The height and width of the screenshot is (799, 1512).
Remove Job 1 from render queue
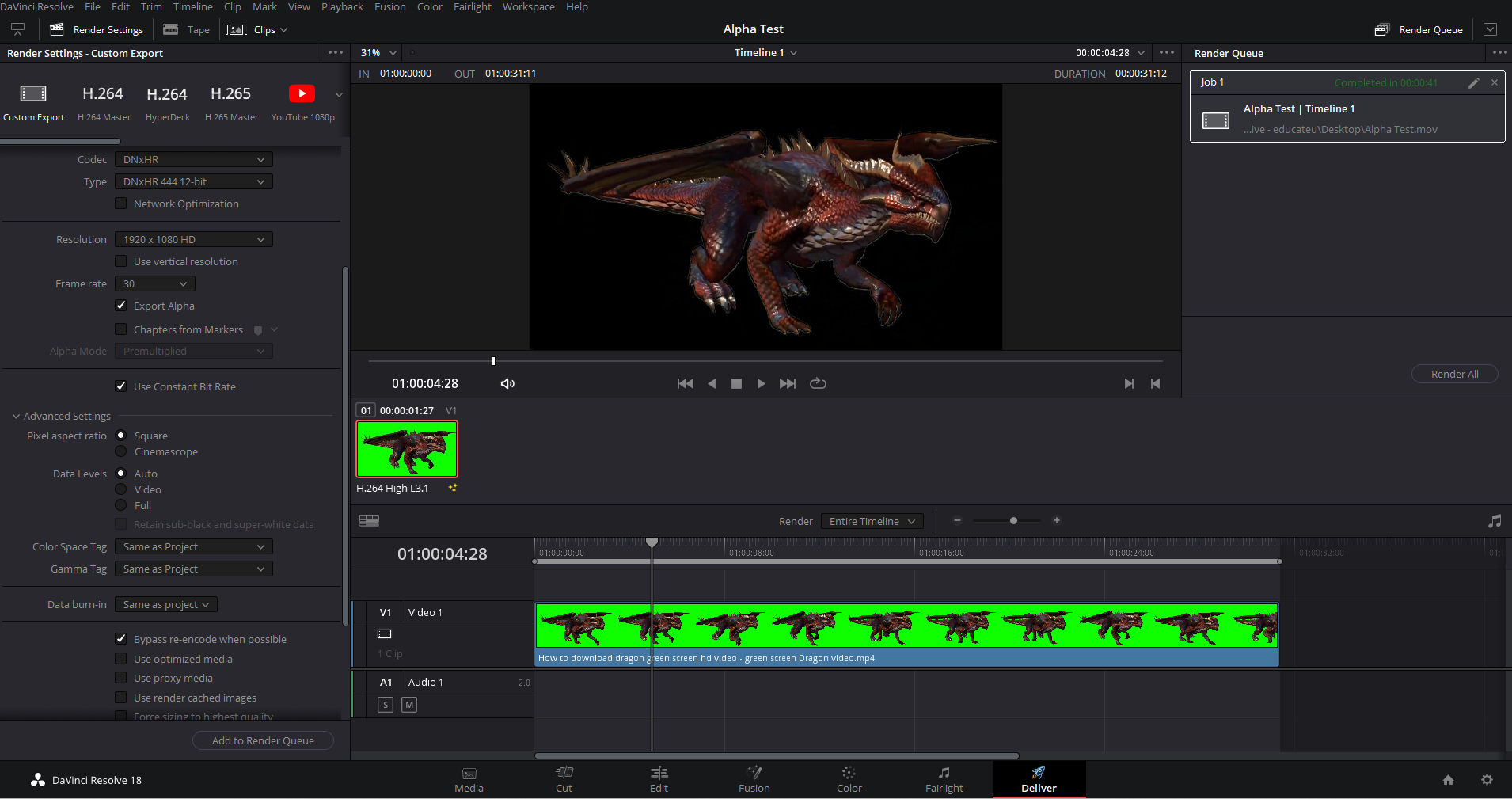coord(1495,82)
